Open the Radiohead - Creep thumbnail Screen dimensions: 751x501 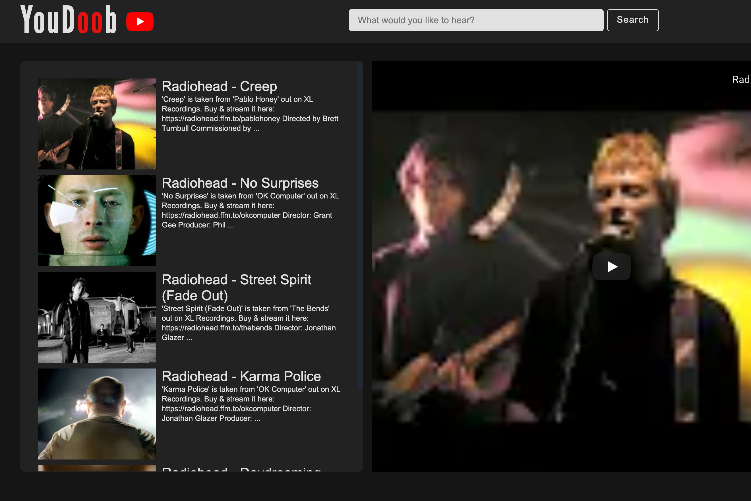click(97, 124)
